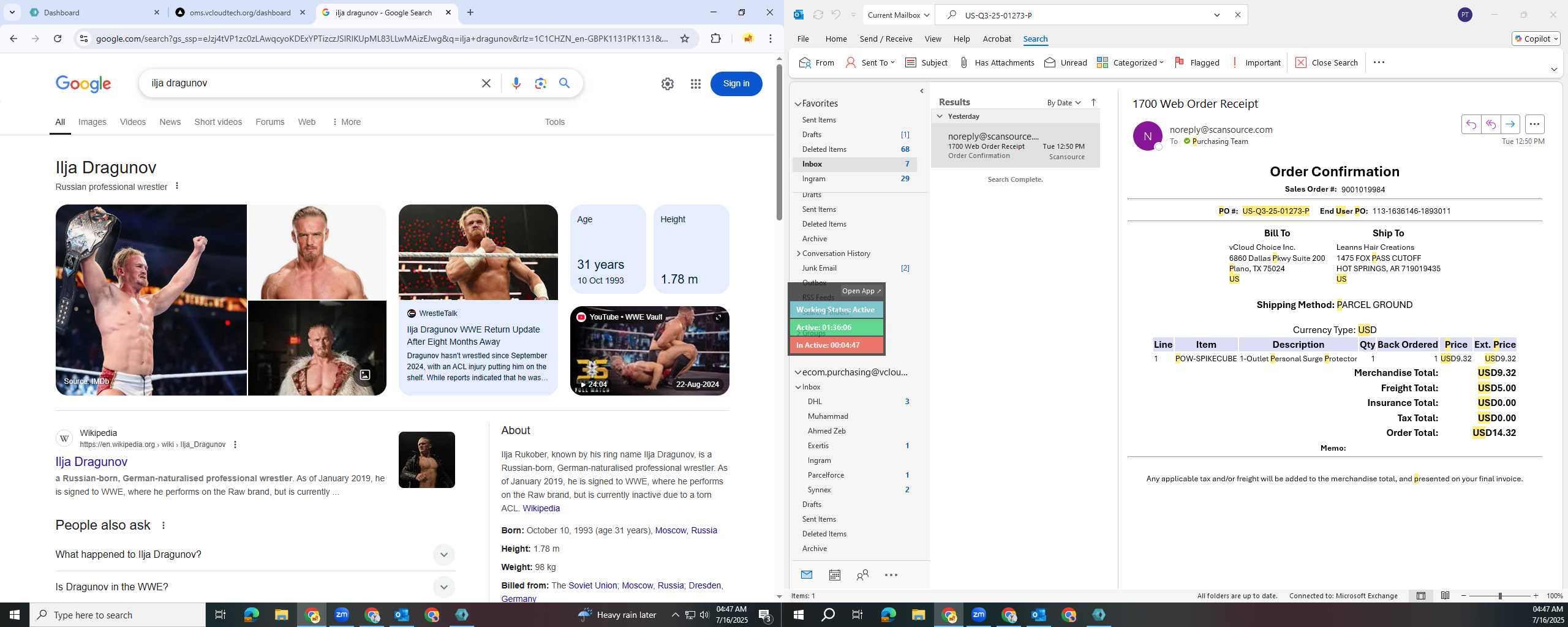
Task: Click Tools under Google search bar
Action: point(554,122)
